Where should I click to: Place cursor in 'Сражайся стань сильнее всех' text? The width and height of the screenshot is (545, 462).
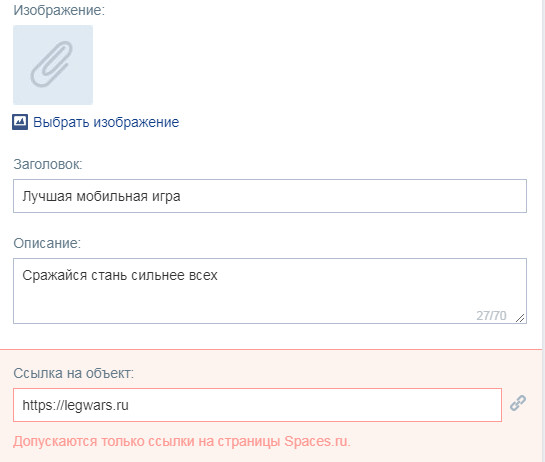pyautogui.click(x=120, y=275)
